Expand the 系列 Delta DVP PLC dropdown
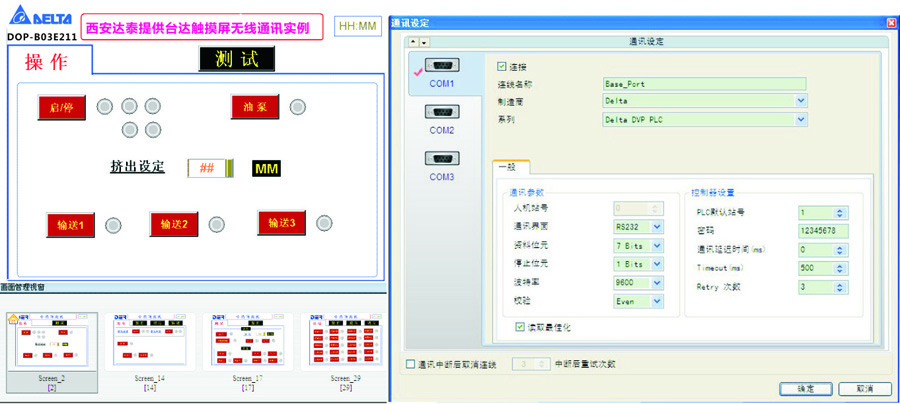Viewport: 900px width, 404px height. click(x=800, y=119)
